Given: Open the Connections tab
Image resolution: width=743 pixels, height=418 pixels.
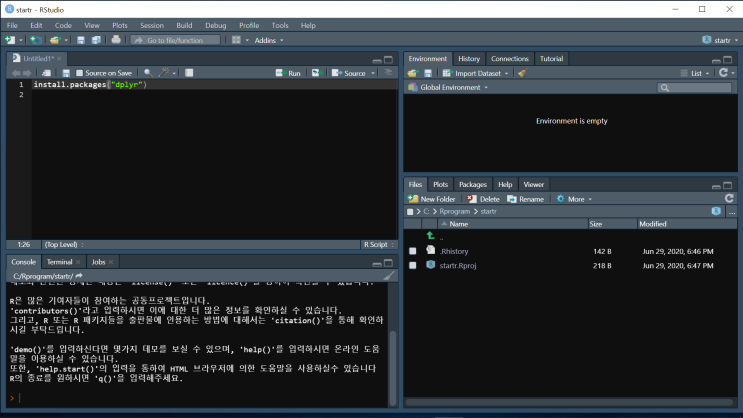Looking at the screenshot, I should pyautogui.click(x=509, y=59).
